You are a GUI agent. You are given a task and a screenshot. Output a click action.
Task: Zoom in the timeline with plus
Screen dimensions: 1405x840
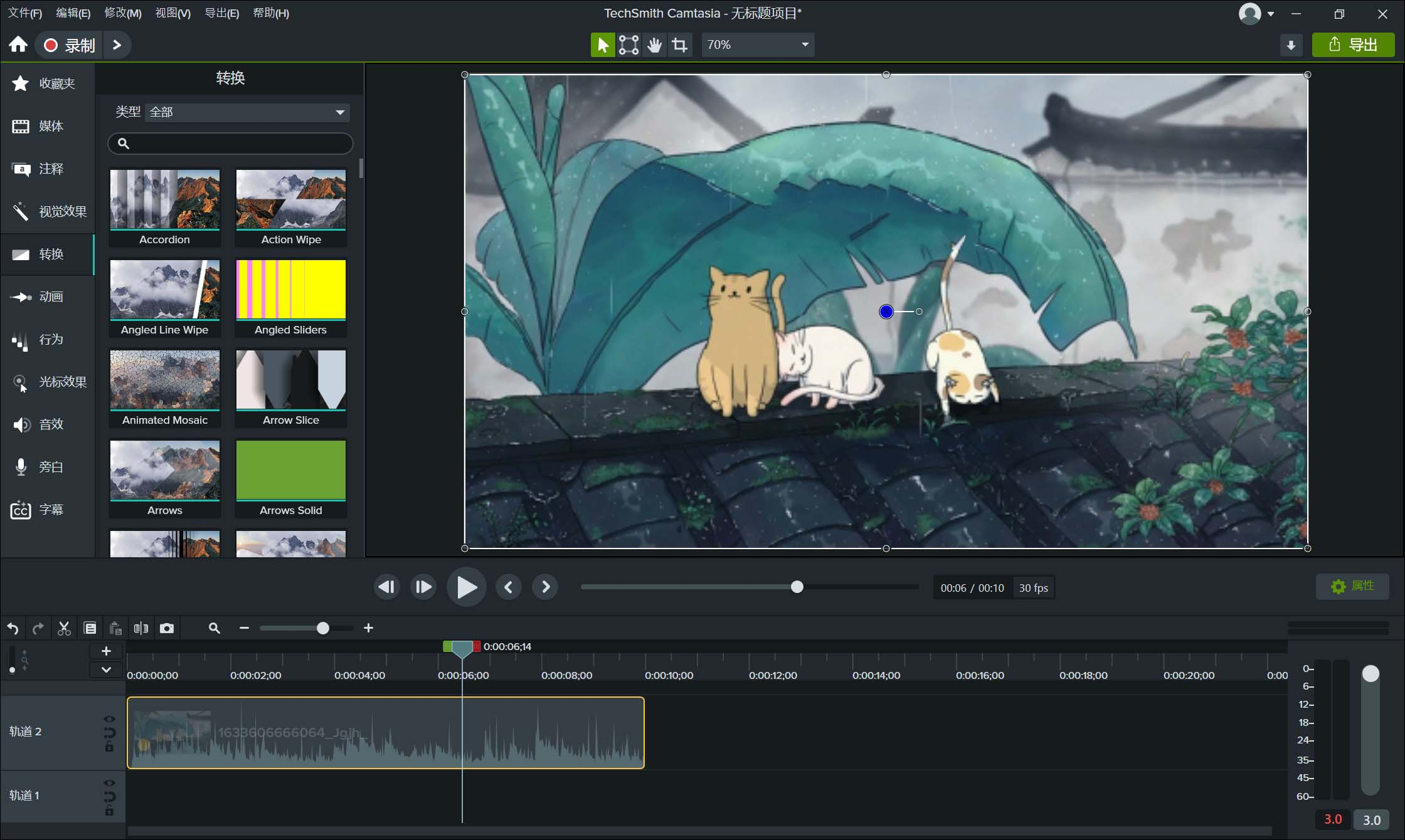point(369,628)
